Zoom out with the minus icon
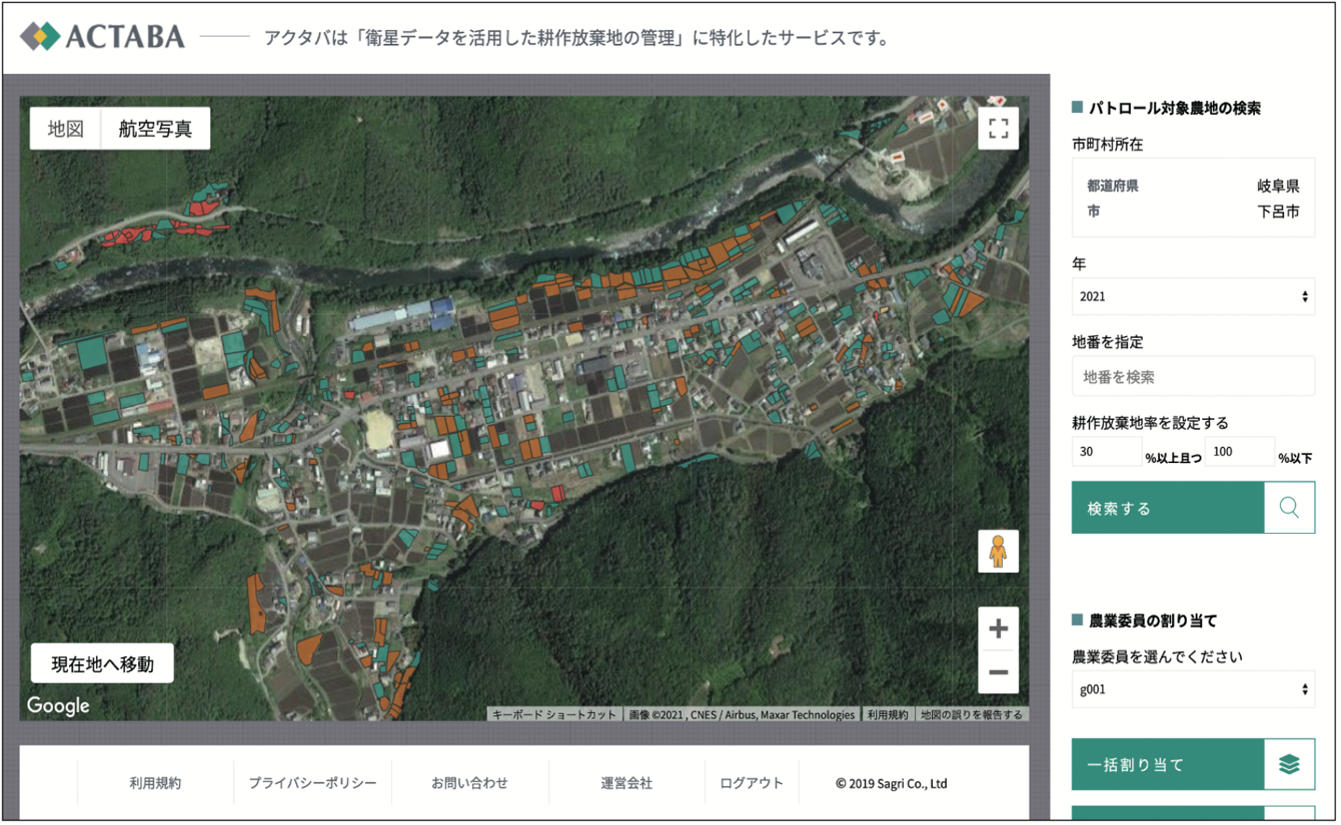Image resolution: width=1341 pixels, height=825 pixels. pyautogui.click(x=997, y=672)
